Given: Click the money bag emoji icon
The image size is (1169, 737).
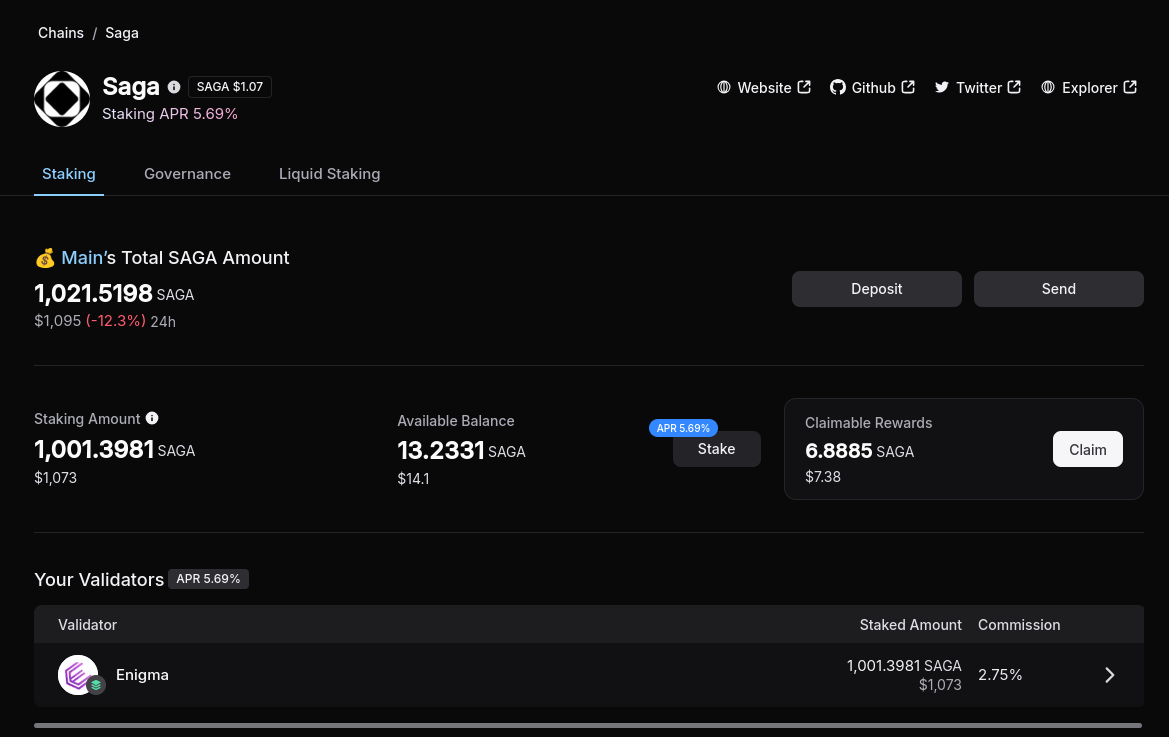Looking at the screenshot, I should click(x=45, y=259).
